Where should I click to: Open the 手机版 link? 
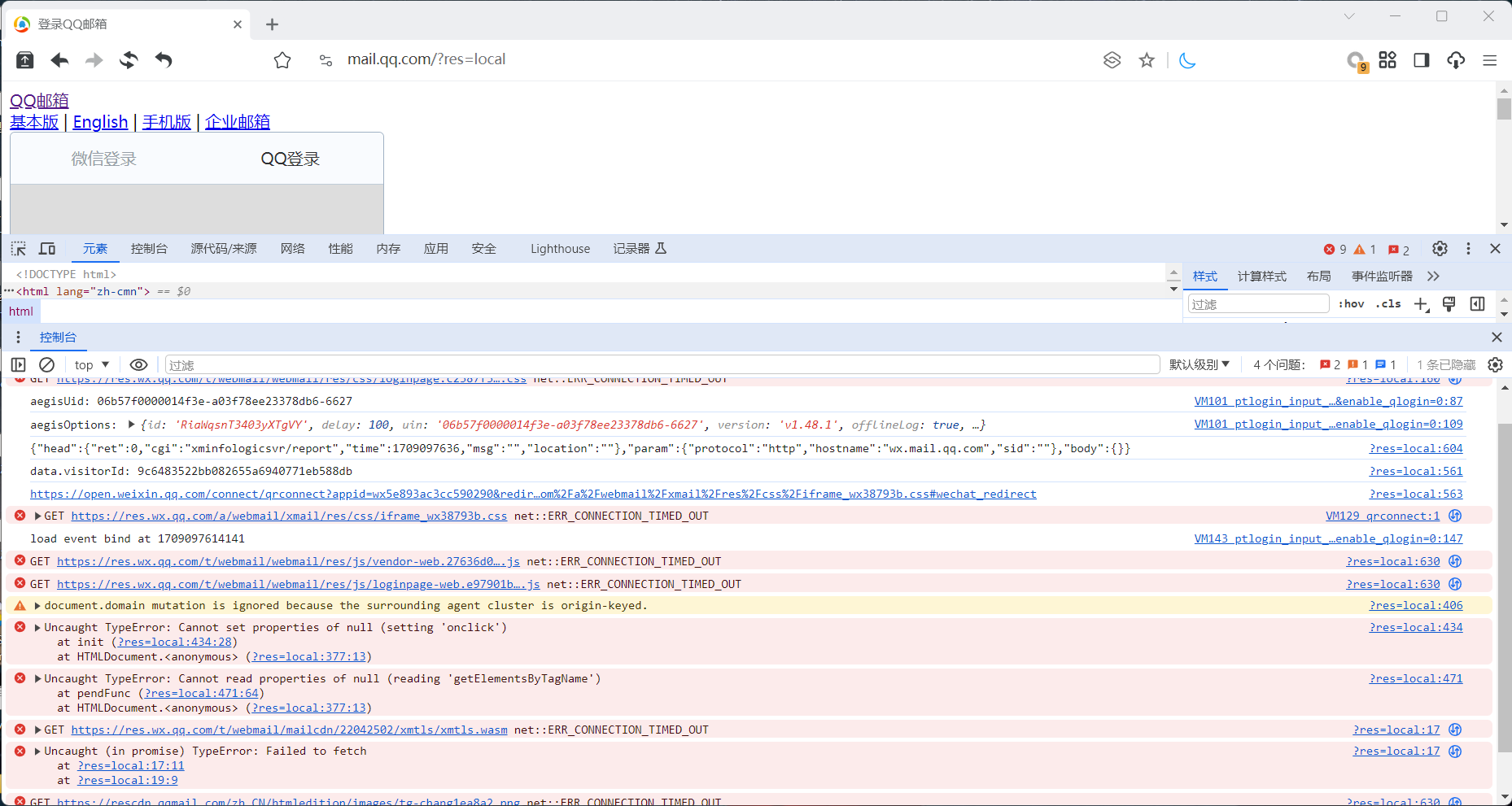click(x=167, y=122)
